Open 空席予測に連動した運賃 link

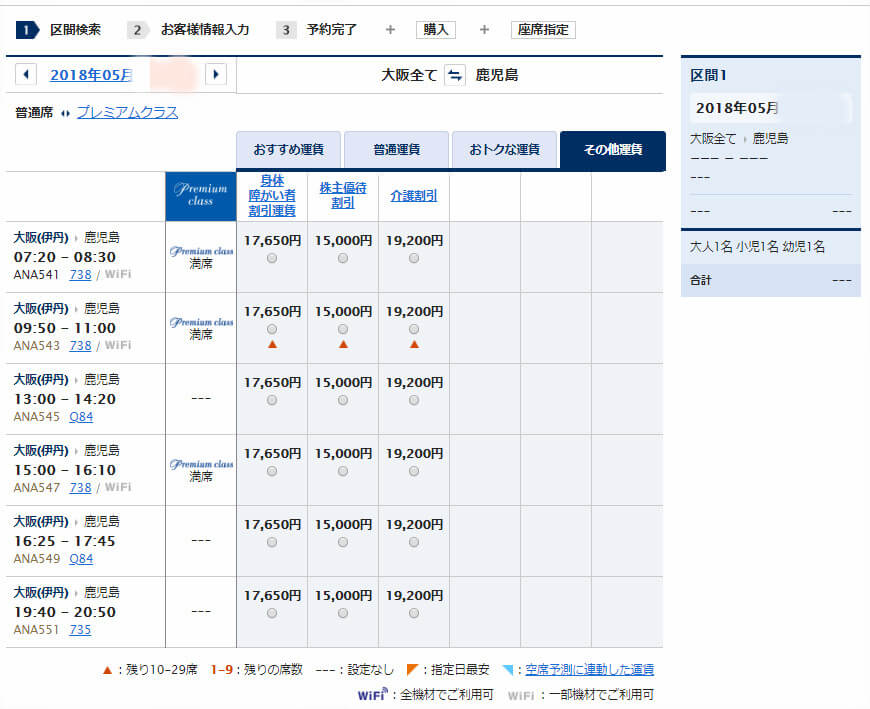pos(589,670)
